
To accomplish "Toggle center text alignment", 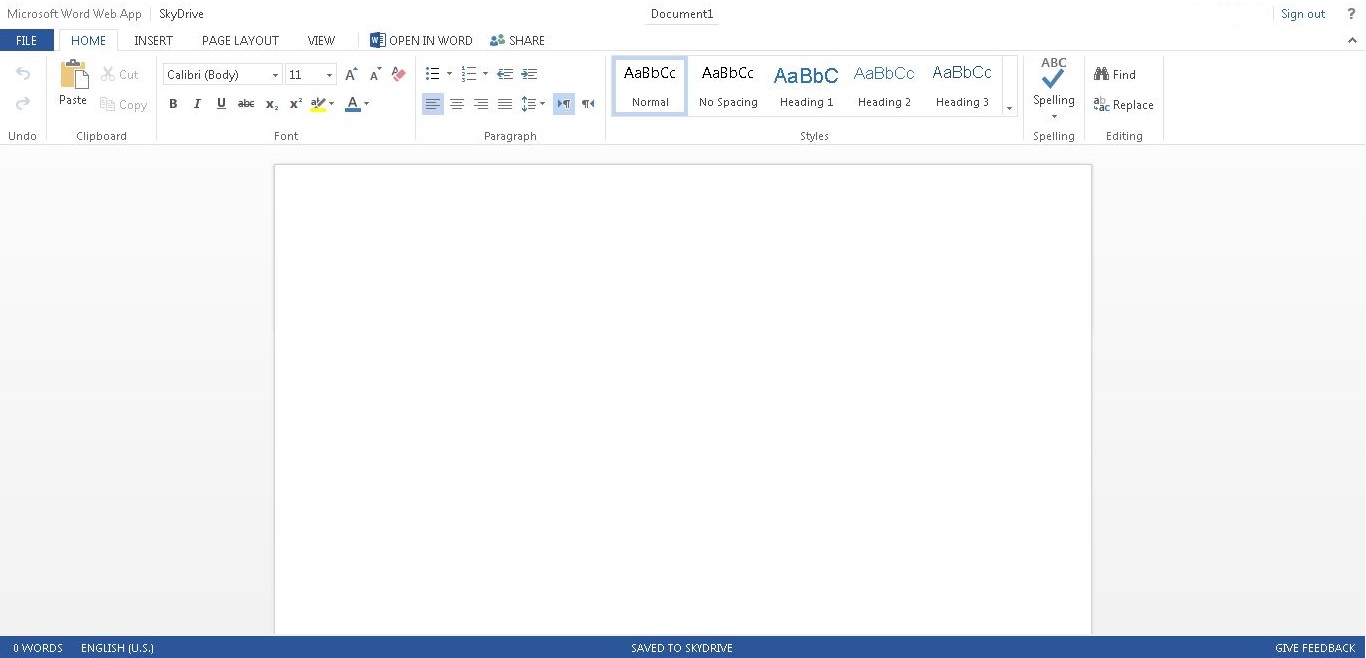I will pyautogui.click(x=457, y=104).
